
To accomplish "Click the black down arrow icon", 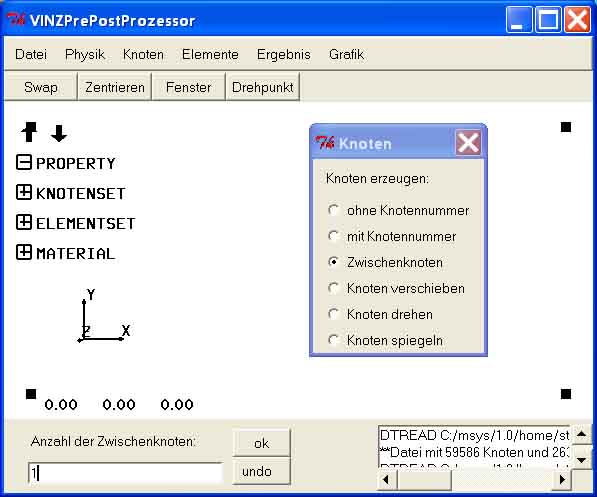I will 59,133.
